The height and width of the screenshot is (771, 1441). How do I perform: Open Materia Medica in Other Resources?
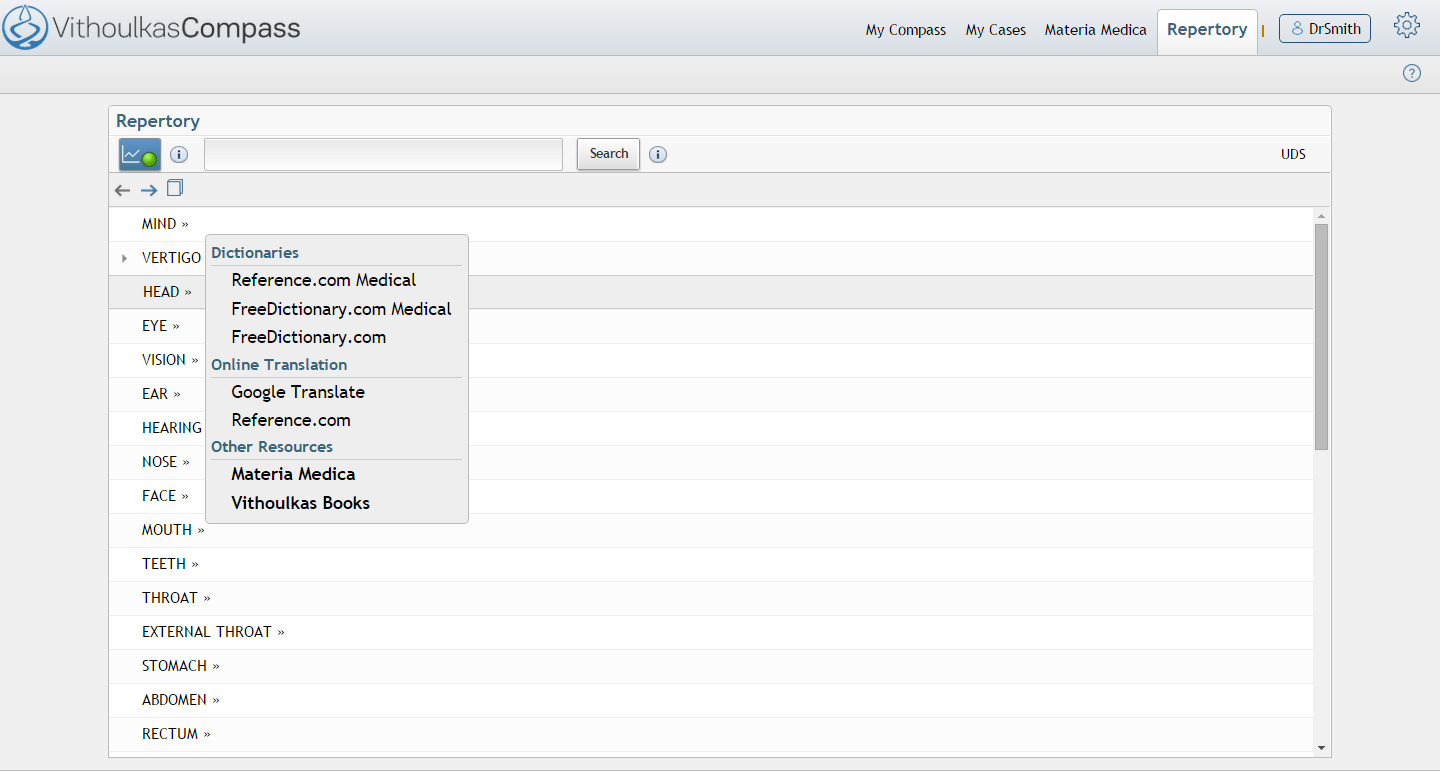click(293, 474)
